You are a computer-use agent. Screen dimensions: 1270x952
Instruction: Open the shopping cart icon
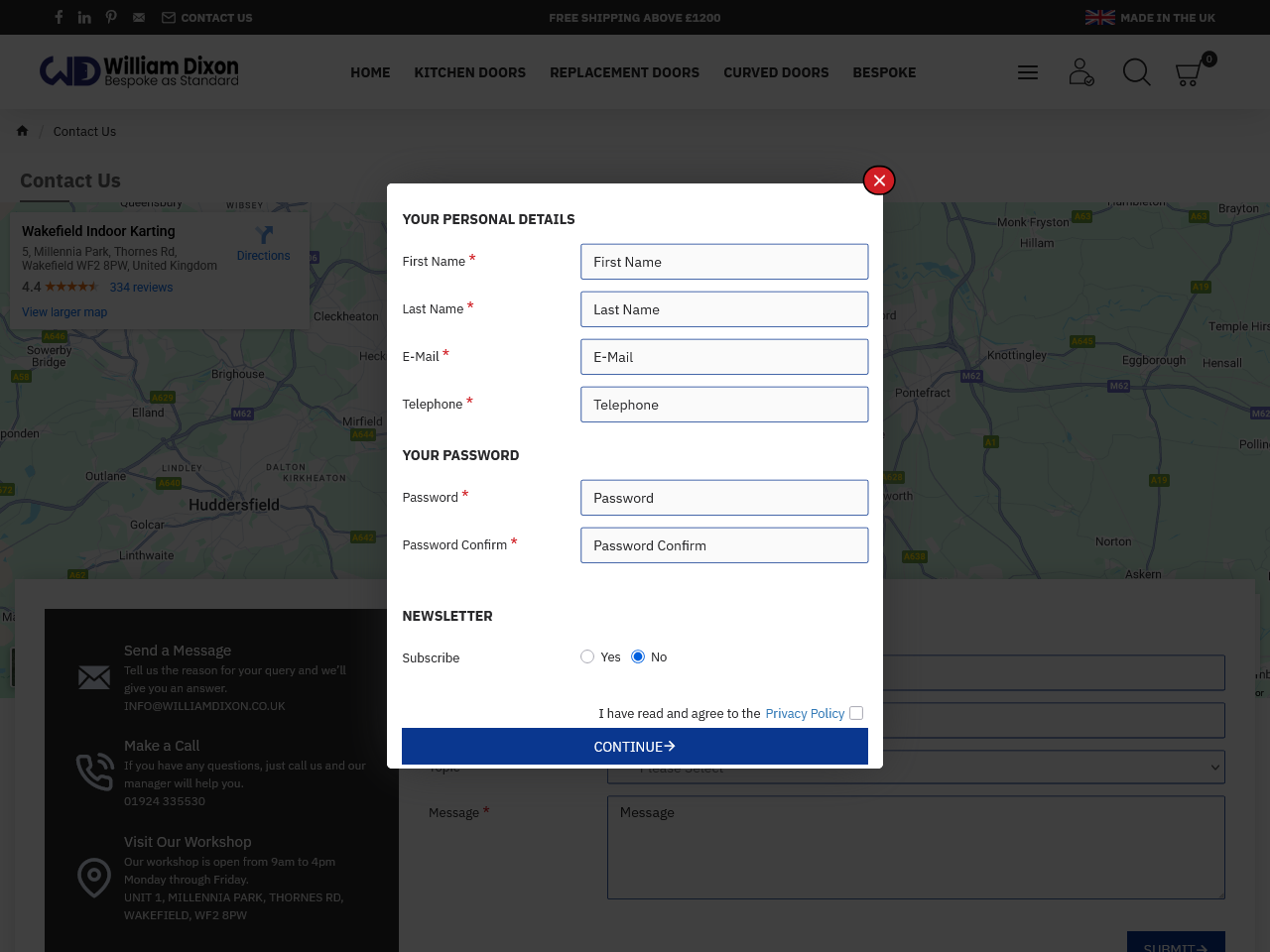coord(1189,73)
